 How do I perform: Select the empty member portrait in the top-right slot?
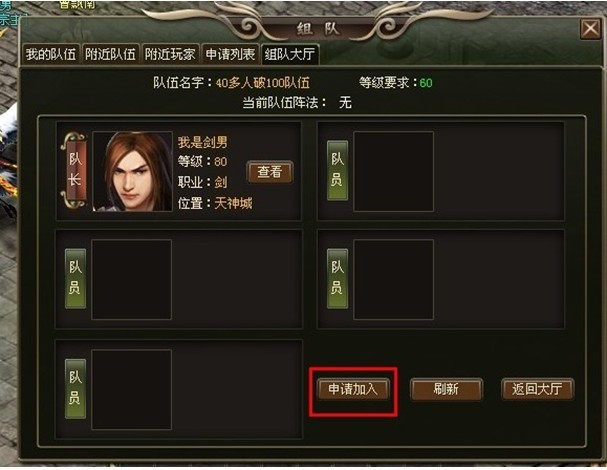pyautogui.click(x=394, y=171)
